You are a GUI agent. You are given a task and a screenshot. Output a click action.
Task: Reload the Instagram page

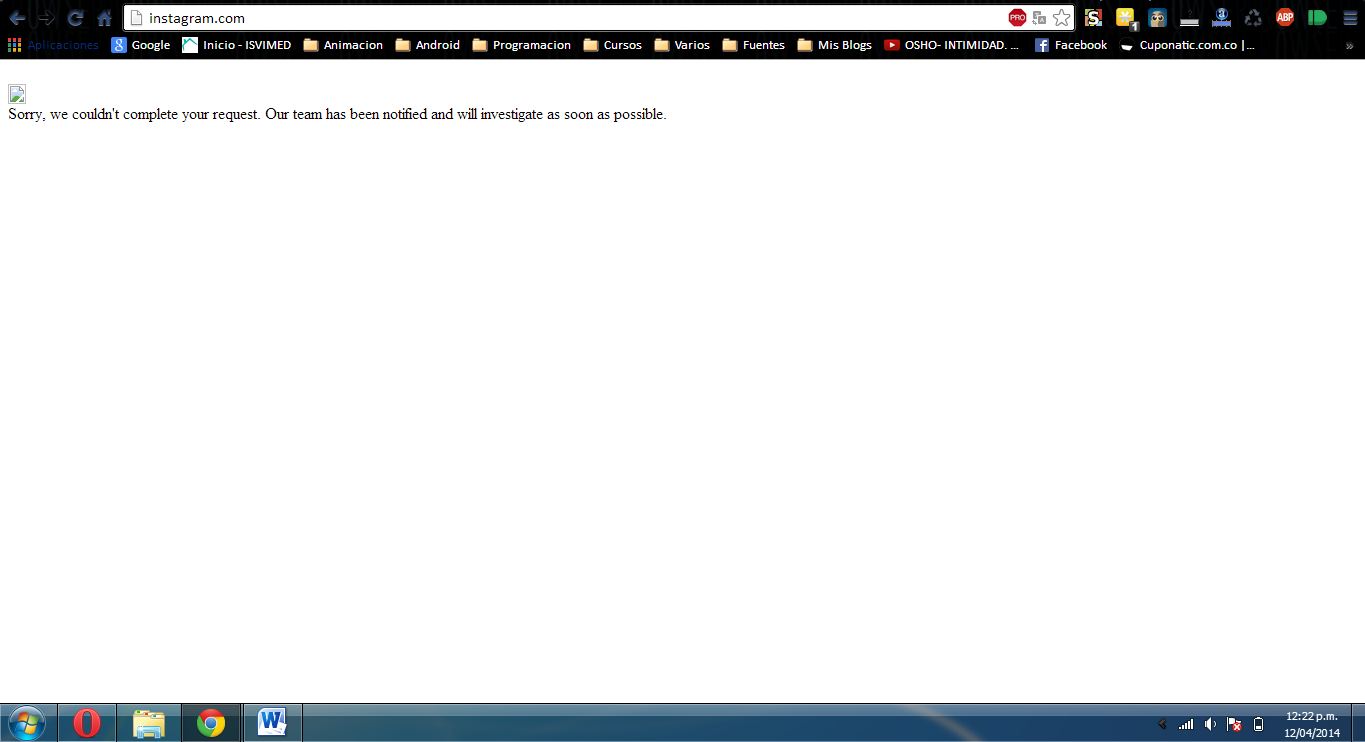click(75, 18)
